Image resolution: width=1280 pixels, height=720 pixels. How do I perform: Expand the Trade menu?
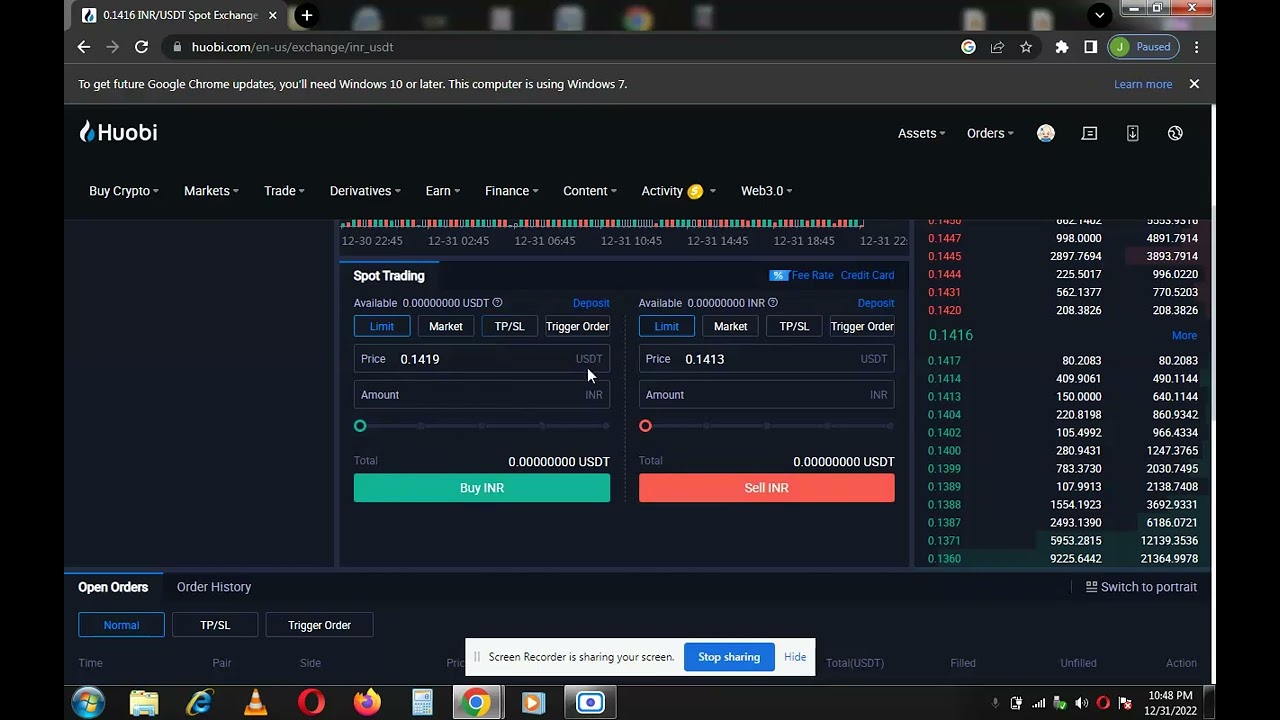tap(284, 191)
